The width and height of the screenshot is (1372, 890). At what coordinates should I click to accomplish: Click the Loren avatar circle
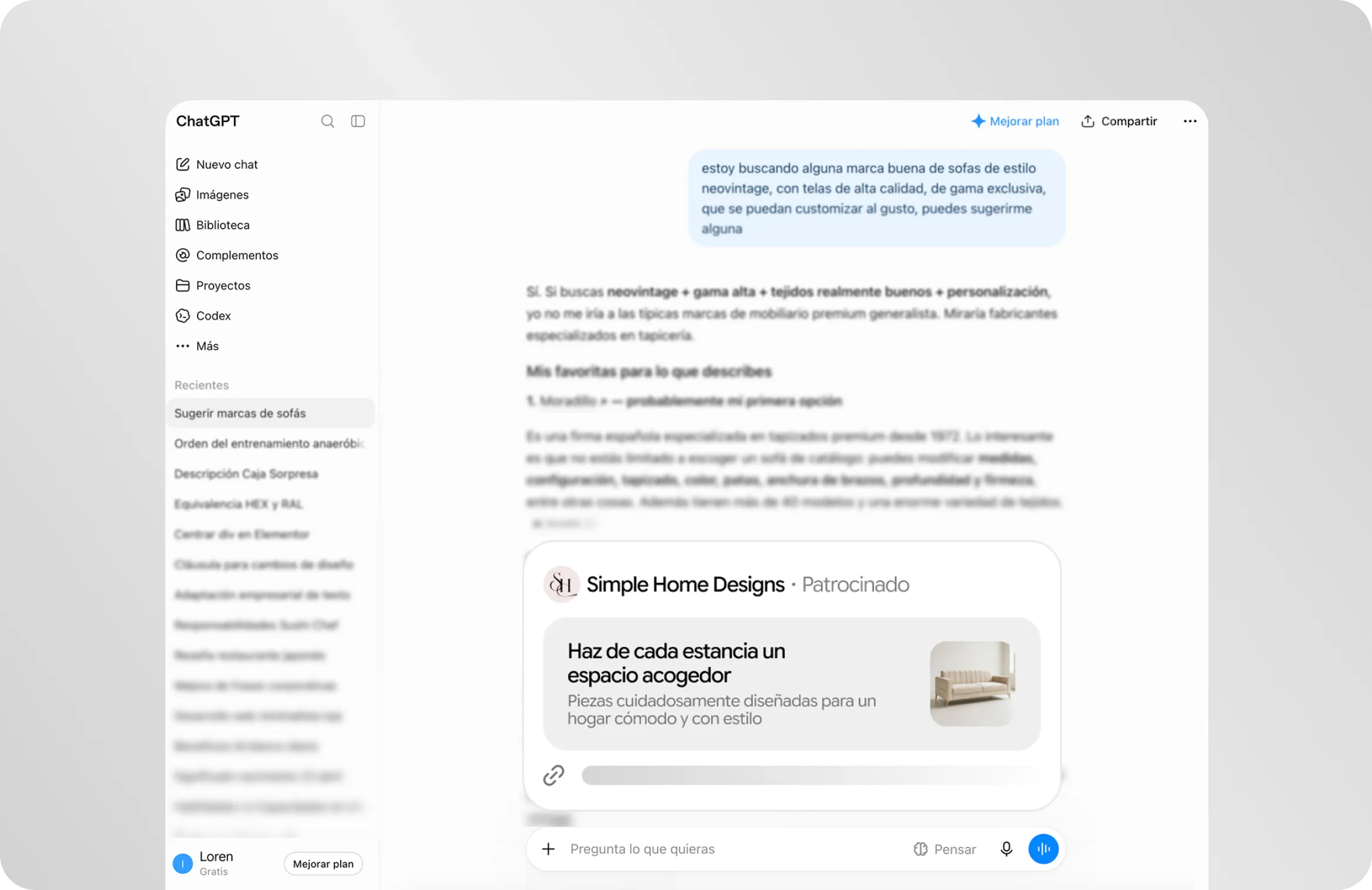tap(182, 864)
